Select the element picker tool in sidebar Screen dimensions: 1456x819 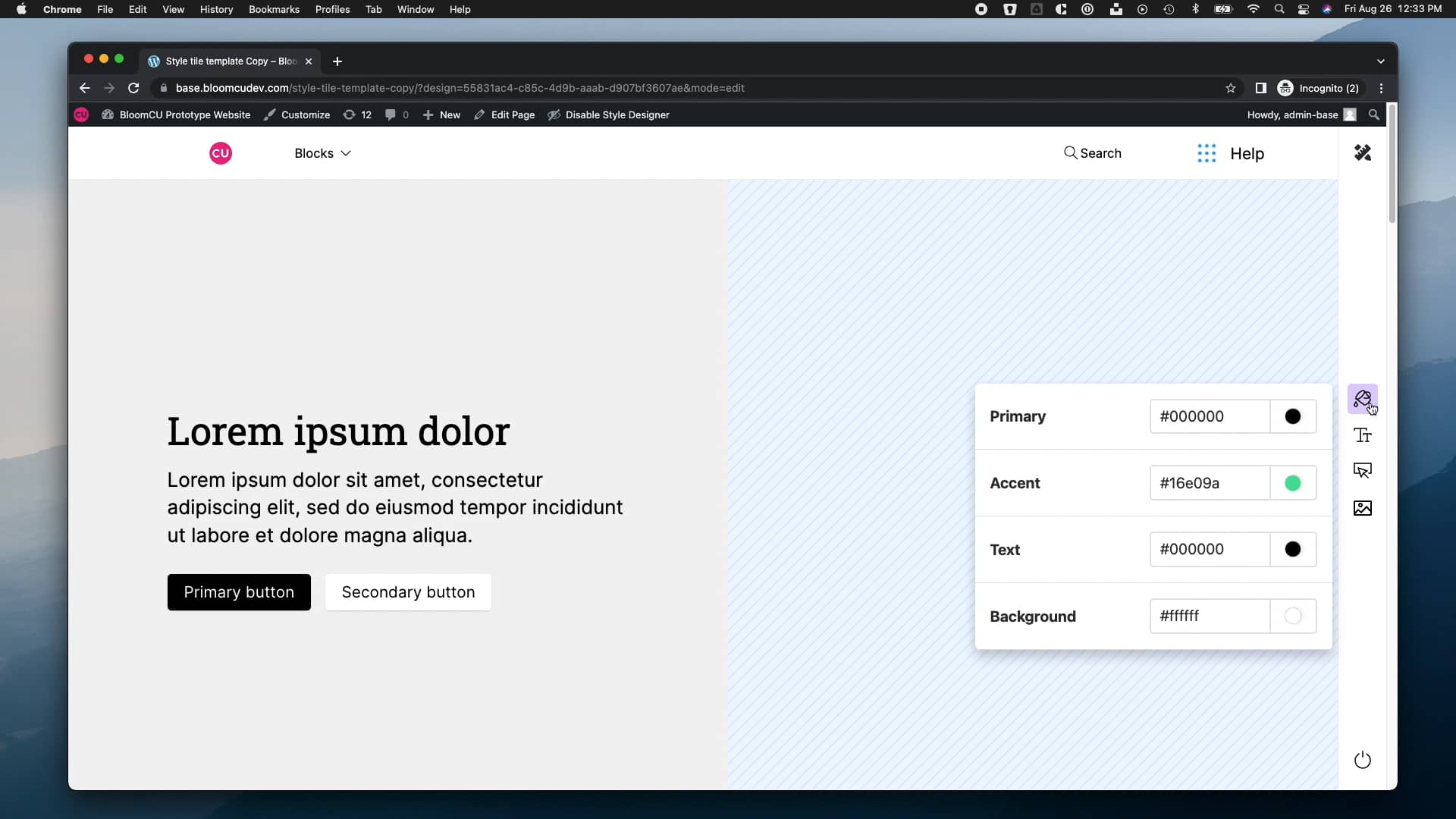click(1363, 471)
